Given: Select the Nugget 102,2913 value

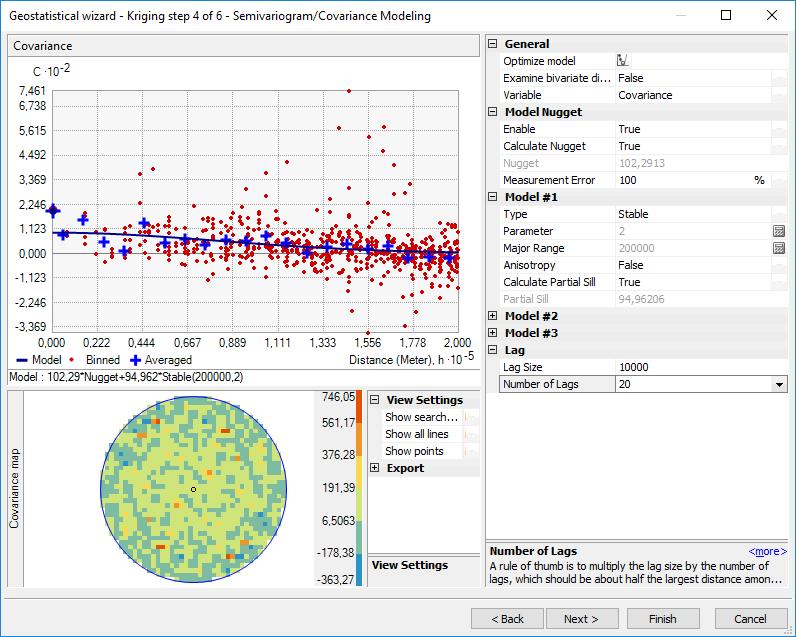Looking at the screenshot, I should (642, 163).
